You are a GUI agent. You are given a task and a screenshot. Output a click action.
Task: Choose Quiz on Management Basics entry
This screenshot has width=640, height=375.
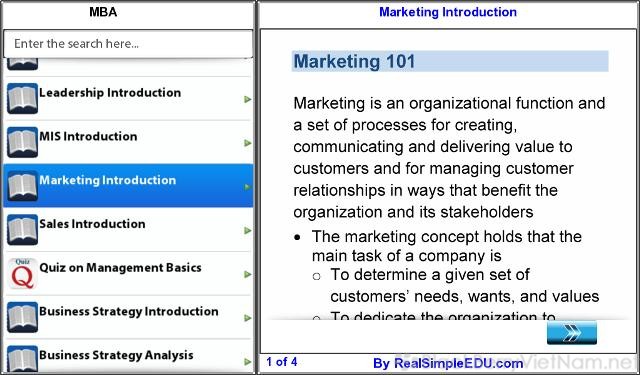(128, 273)
